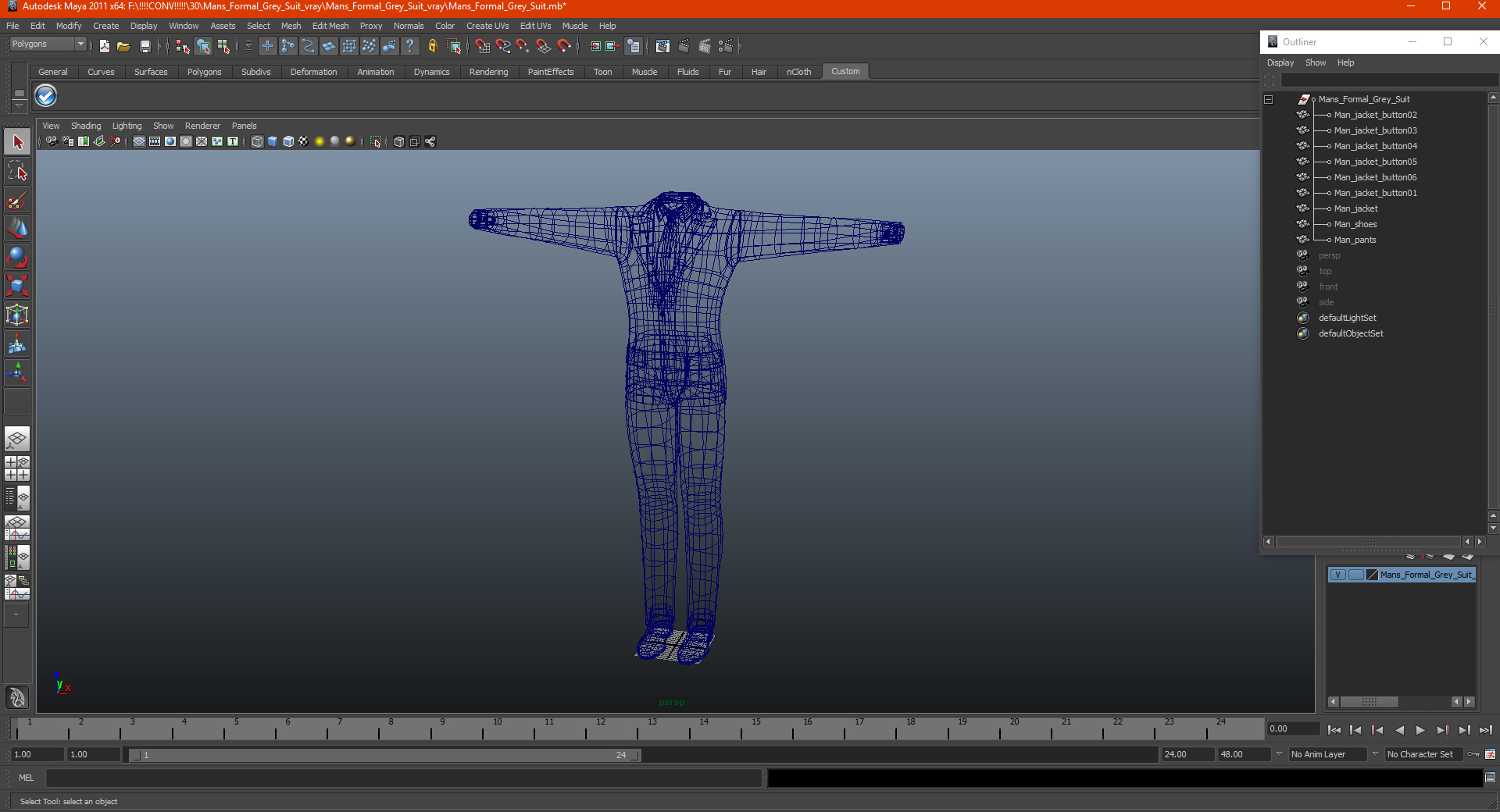Click the time range slider bar
Image resolution: width=1500 pixels, height=812 pixels.
(384, 755)
